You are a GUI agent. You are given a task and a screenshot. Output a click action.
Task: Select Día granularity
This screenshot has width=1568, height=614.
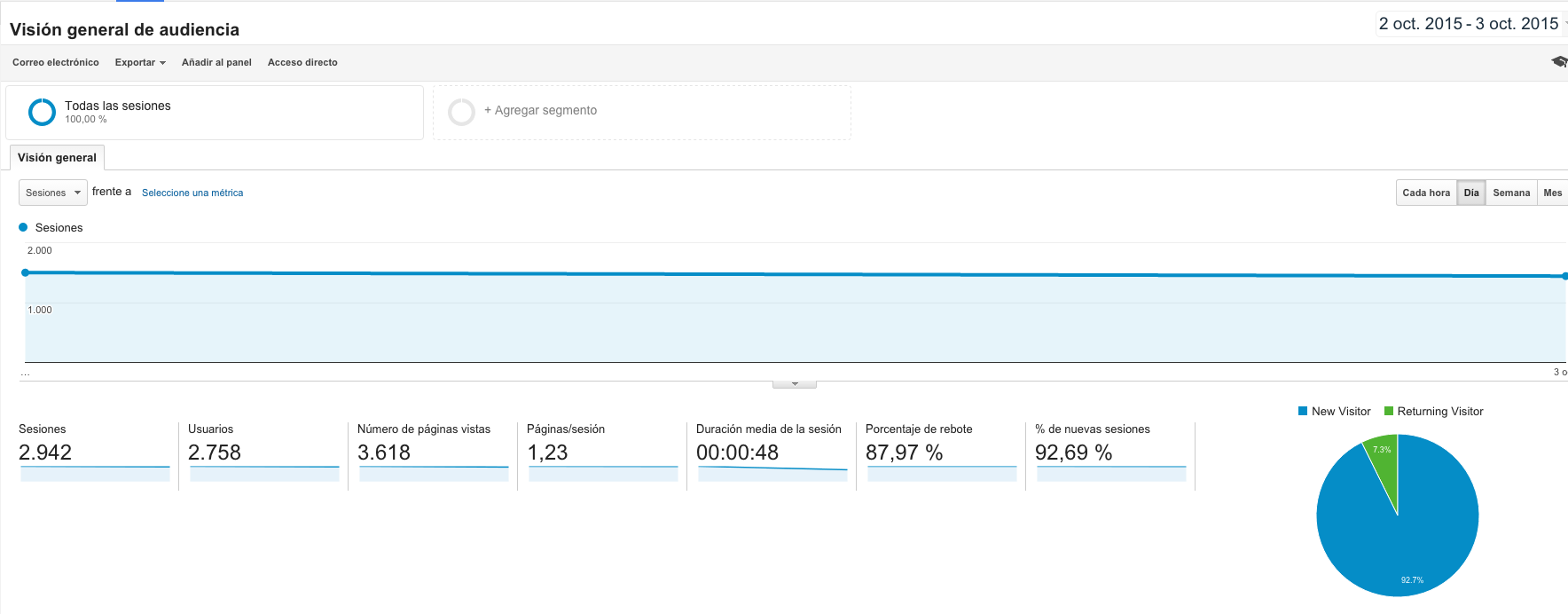click(x=1471, y=193)
